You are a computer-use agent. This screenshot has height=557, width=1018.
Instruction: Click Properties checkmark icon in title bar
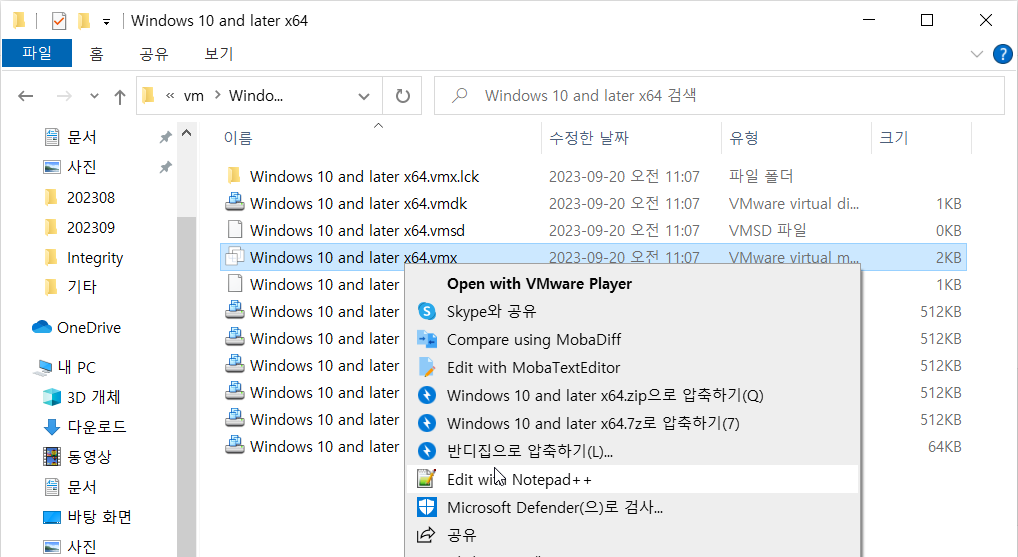click(58, 21)
